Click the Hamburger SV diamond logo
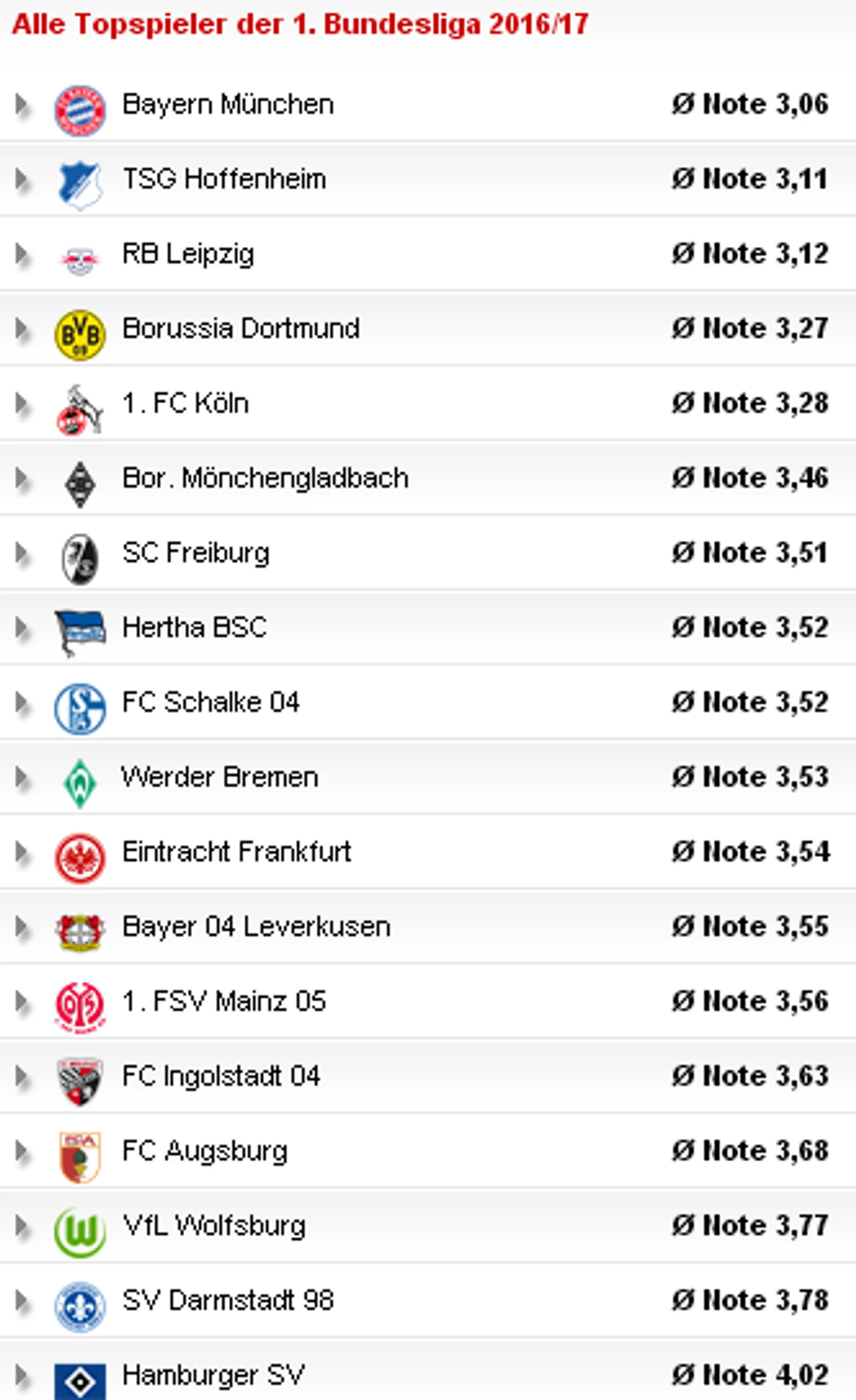The image size is (856, 1400). pos(80,1381)
